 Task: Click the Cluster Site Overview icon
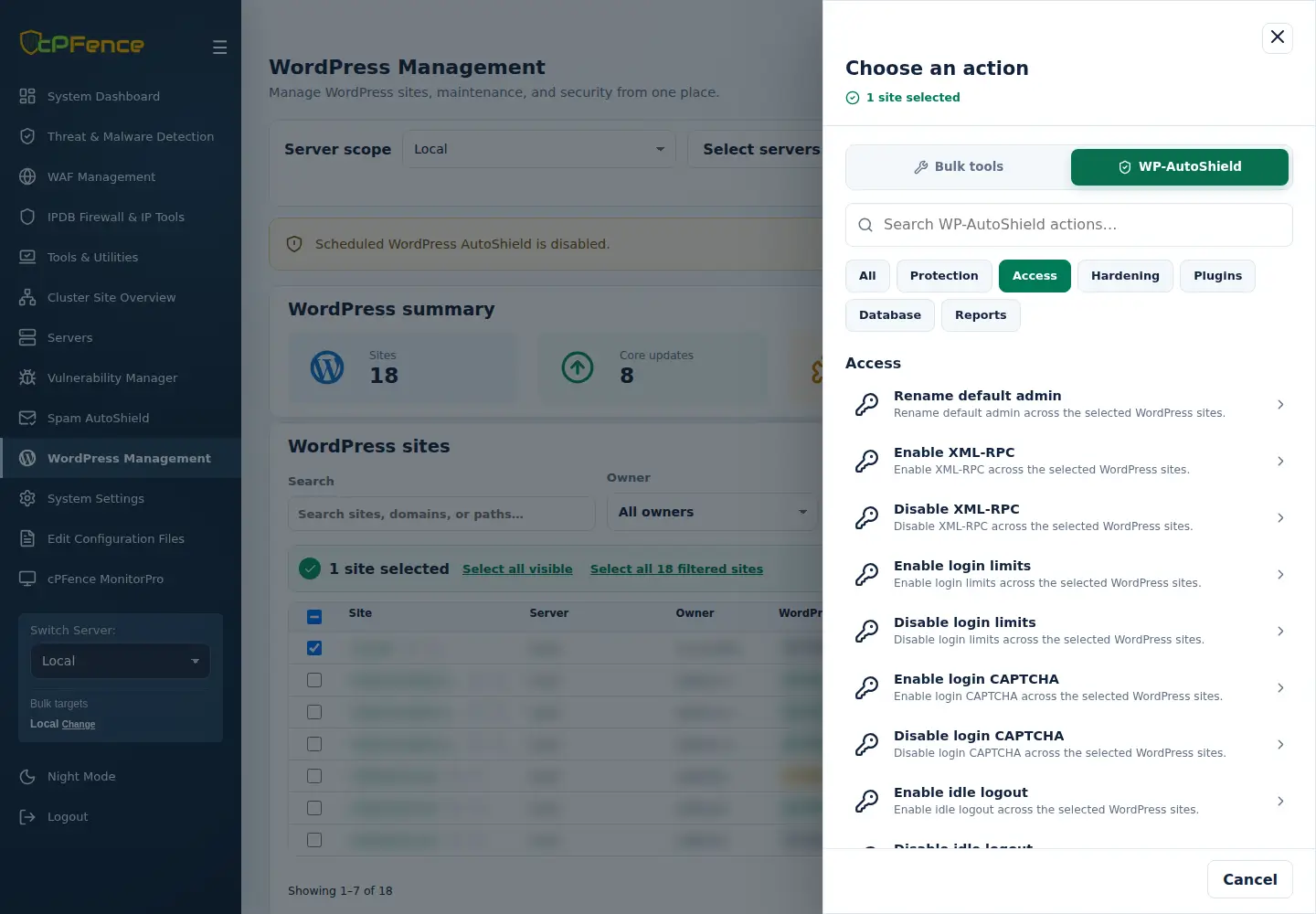[27, 297]
